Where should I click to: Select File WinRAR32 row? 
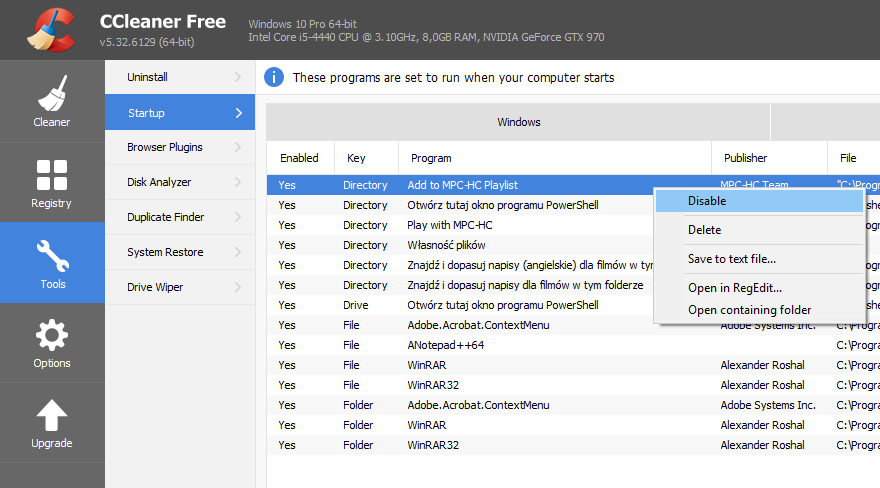(x=574, y=385)
